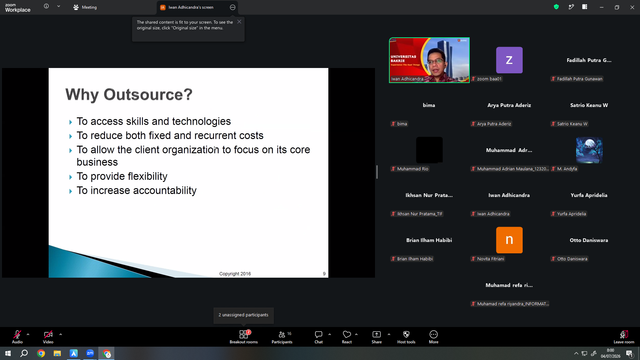The width and height of the screenshot is (640, 360).
Task: Open the Participants list
Action: (282, 337)
